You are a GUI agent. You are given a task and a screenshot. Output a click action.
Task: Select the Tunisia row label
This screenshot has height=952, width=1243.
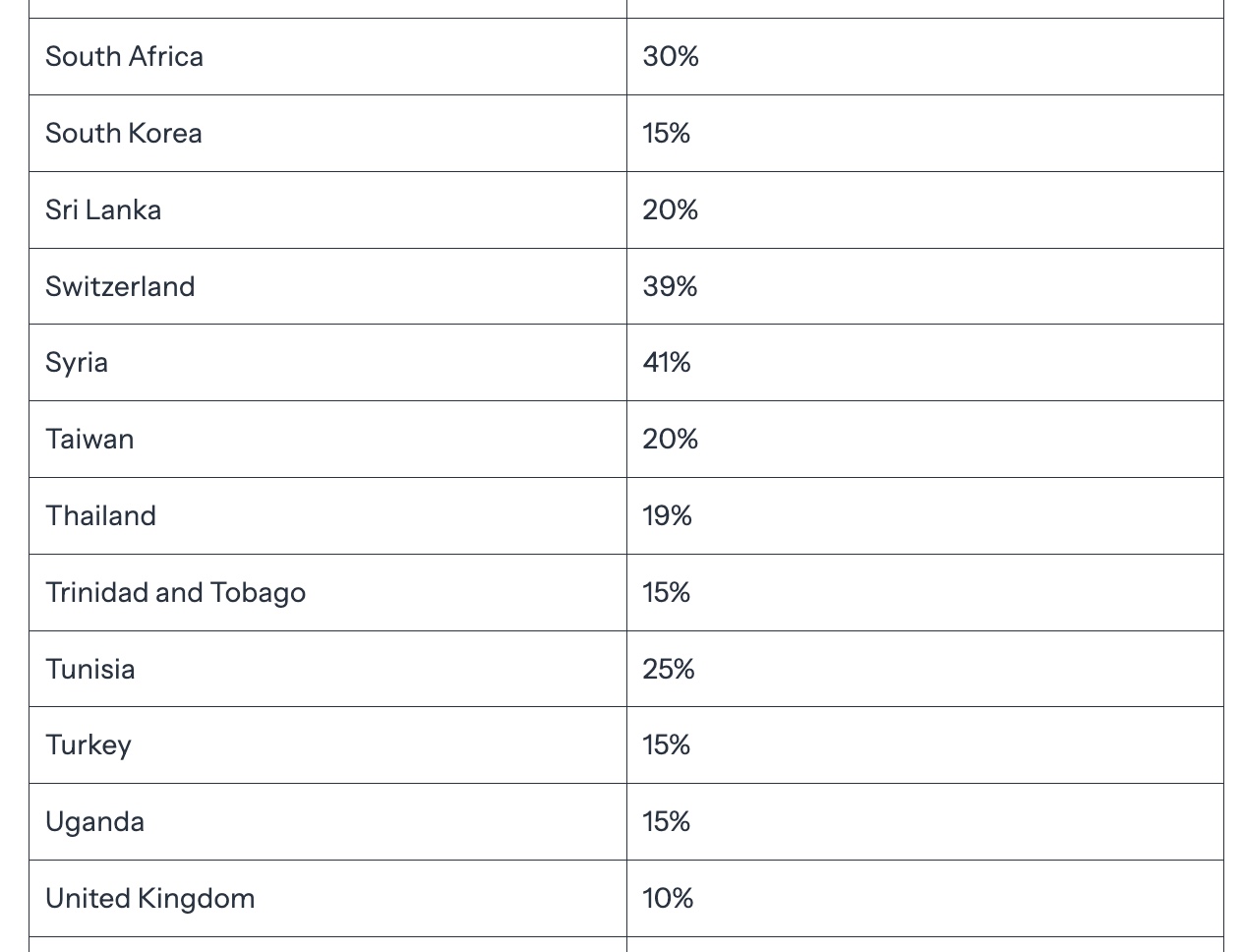[x=90, y=670]
